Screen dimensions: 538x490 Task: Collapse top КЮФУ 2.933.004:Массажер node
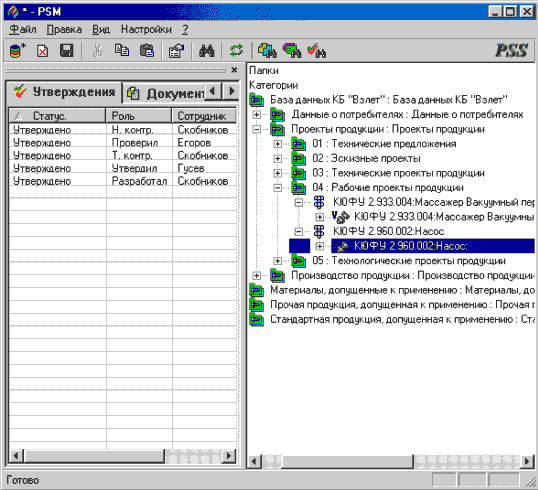click(299, 202)
